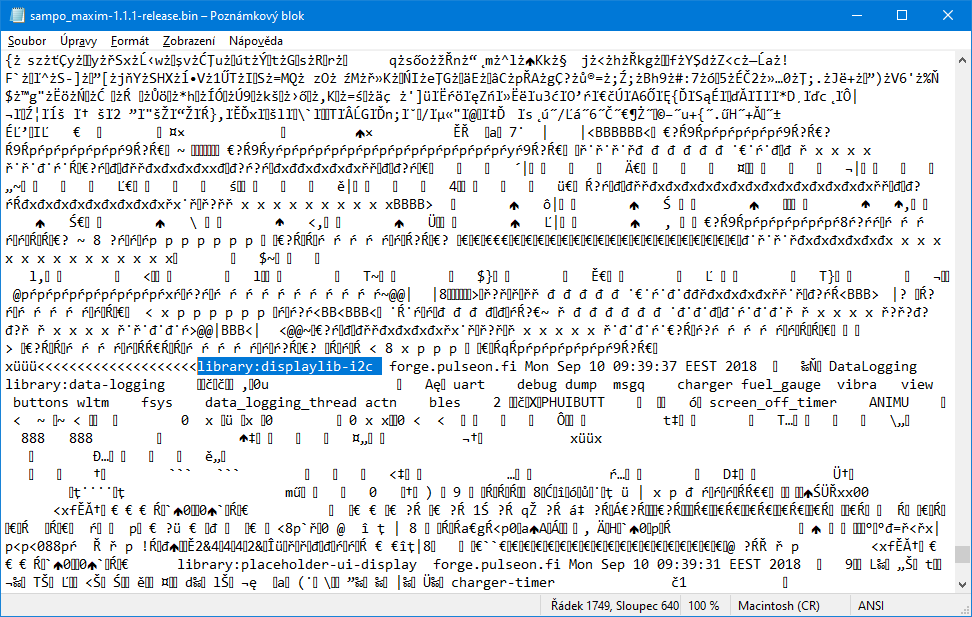Minimize the Poznámkový blok window
Viewport: 972px width, 617px height.
click(857, 16)
